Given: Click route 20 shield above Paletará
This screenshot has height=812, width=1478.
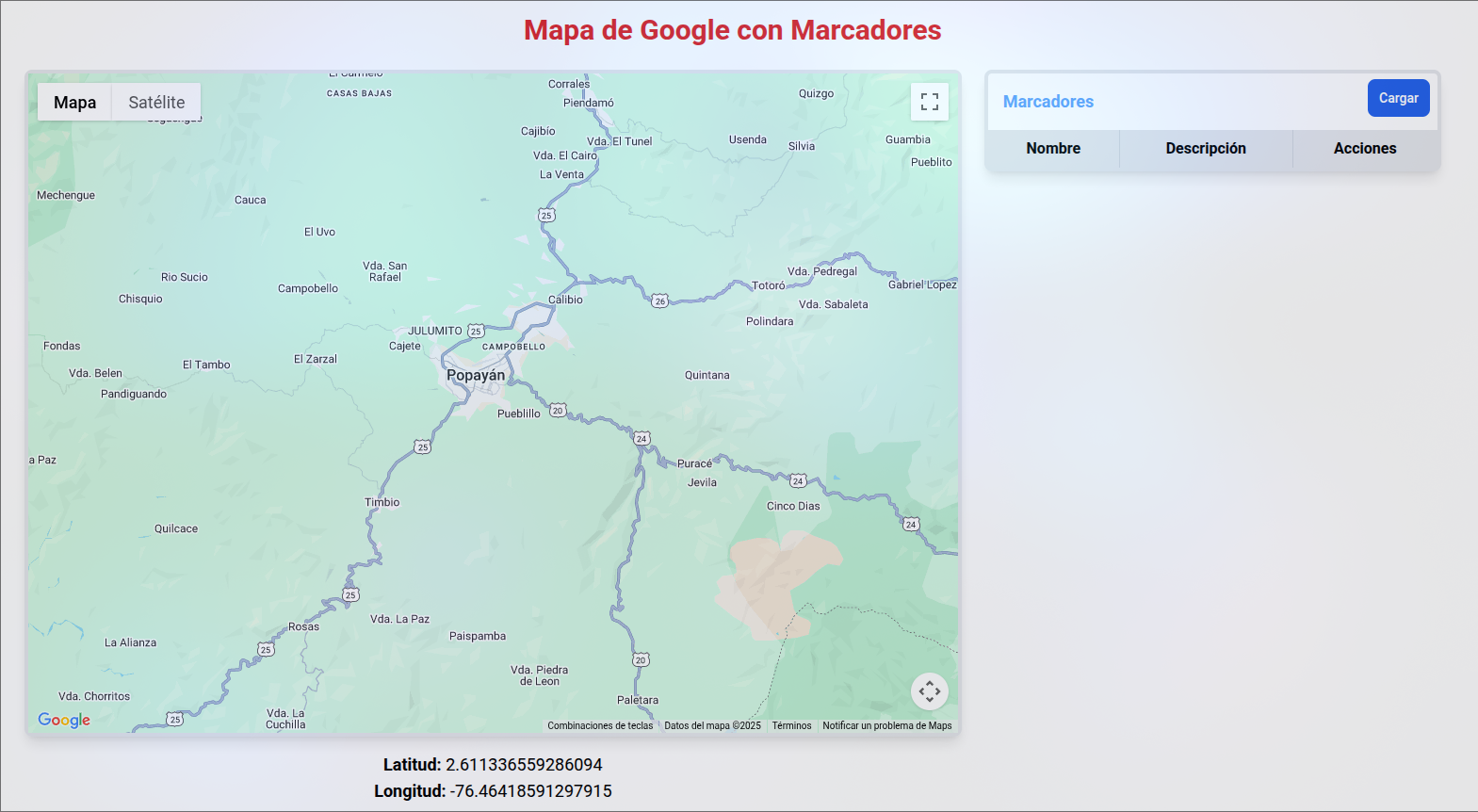Looking at the screenshot, I should 641,659.
